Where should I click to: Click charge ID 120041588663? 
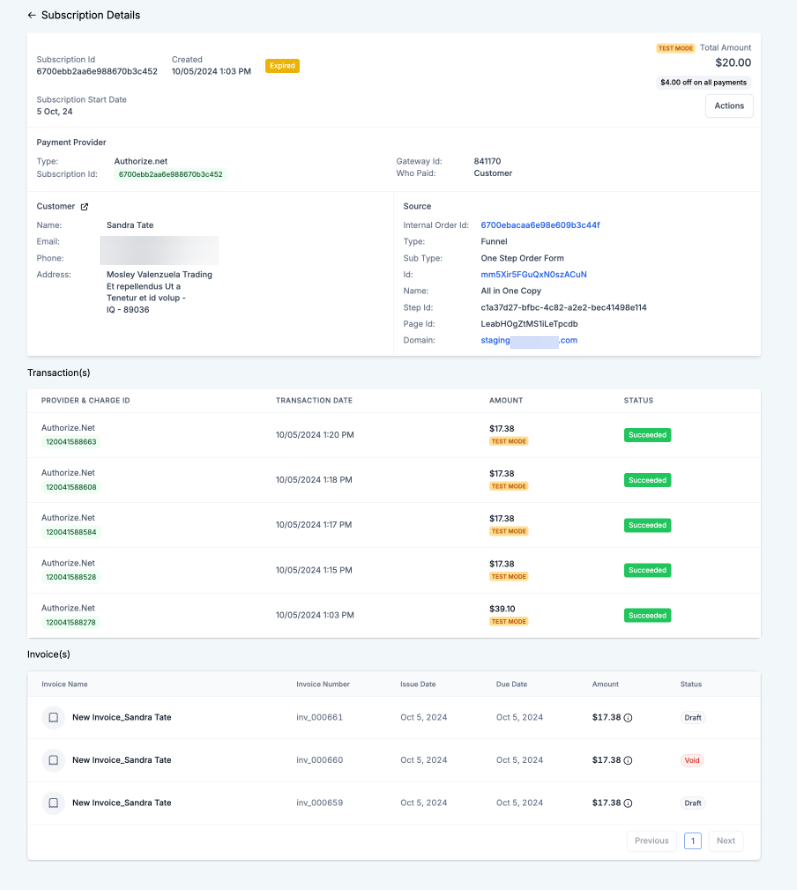pos(71,442)
